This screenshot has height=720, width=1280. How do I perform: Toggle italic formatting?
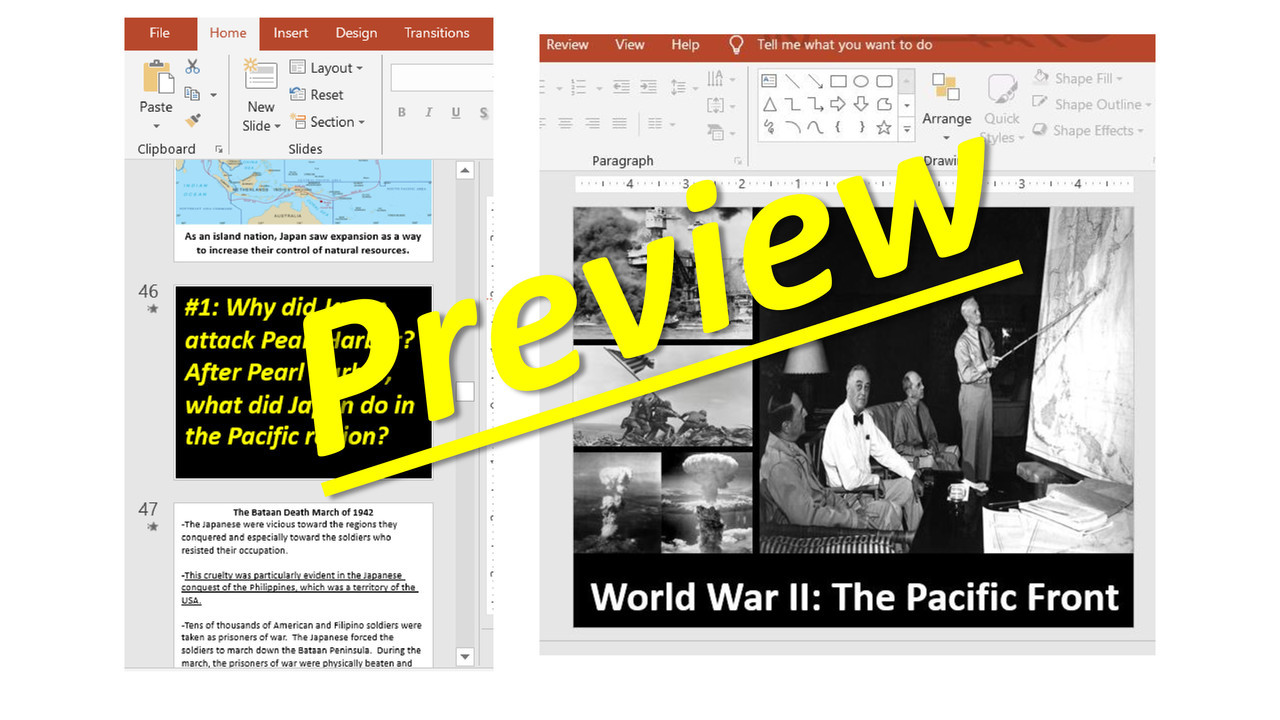pyautogui.click(x=428, y=112)
